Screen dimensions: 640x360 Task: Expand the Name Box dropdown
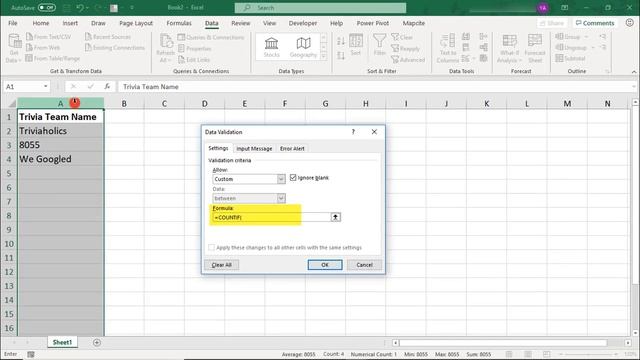click(45, 87)
